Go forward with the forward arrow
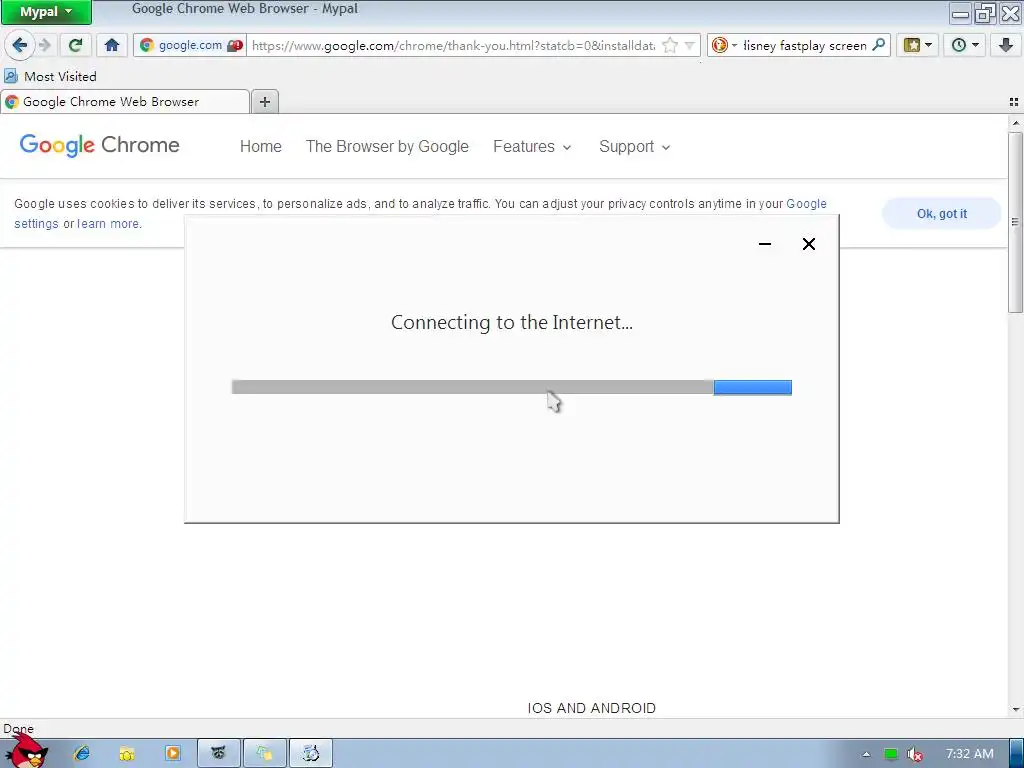Viewport: 1024px width, 768px height. click(44, 45)
